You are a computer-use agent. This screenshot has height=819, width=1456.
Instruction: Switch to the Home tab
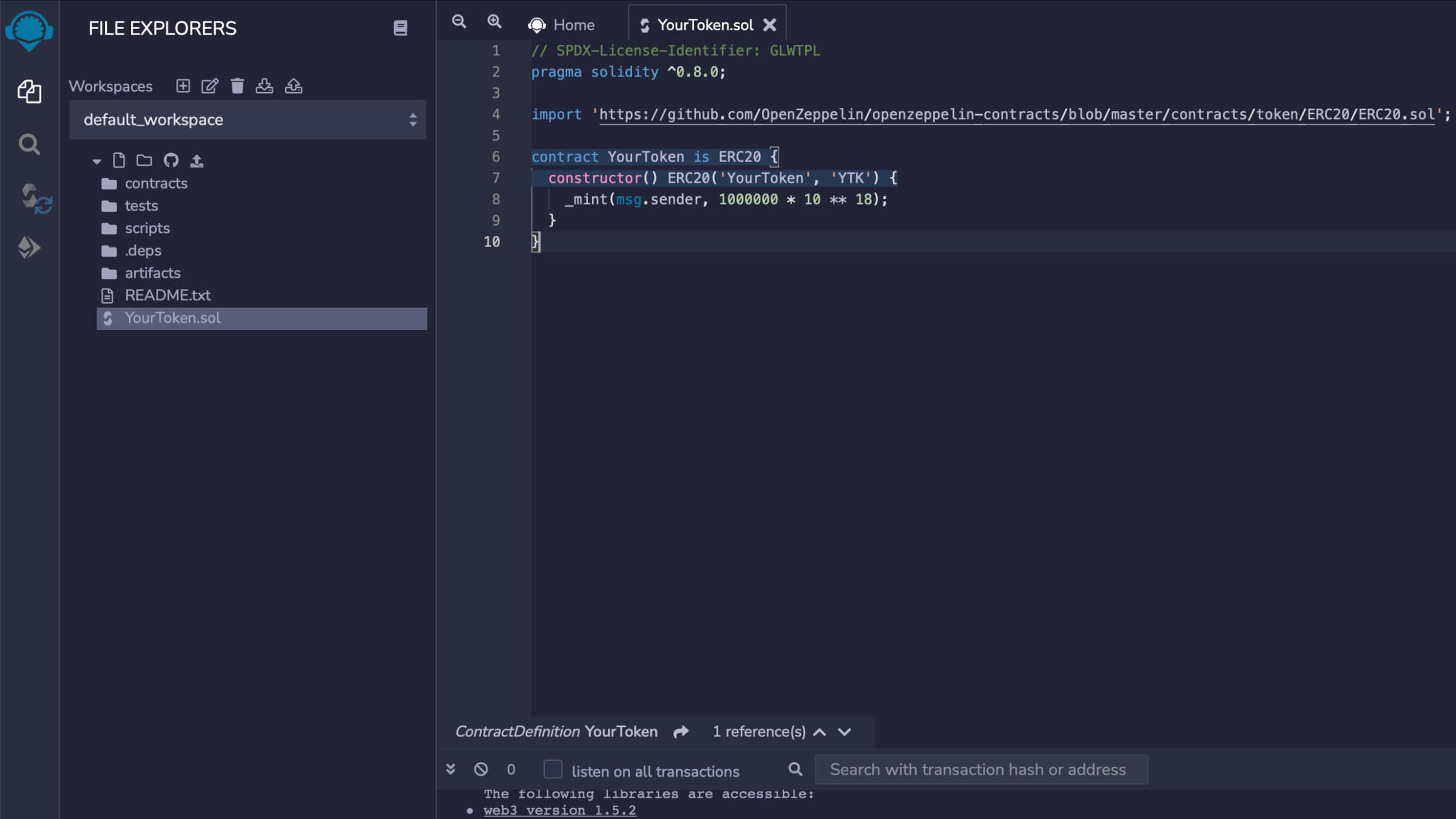[x=561, y=25]
